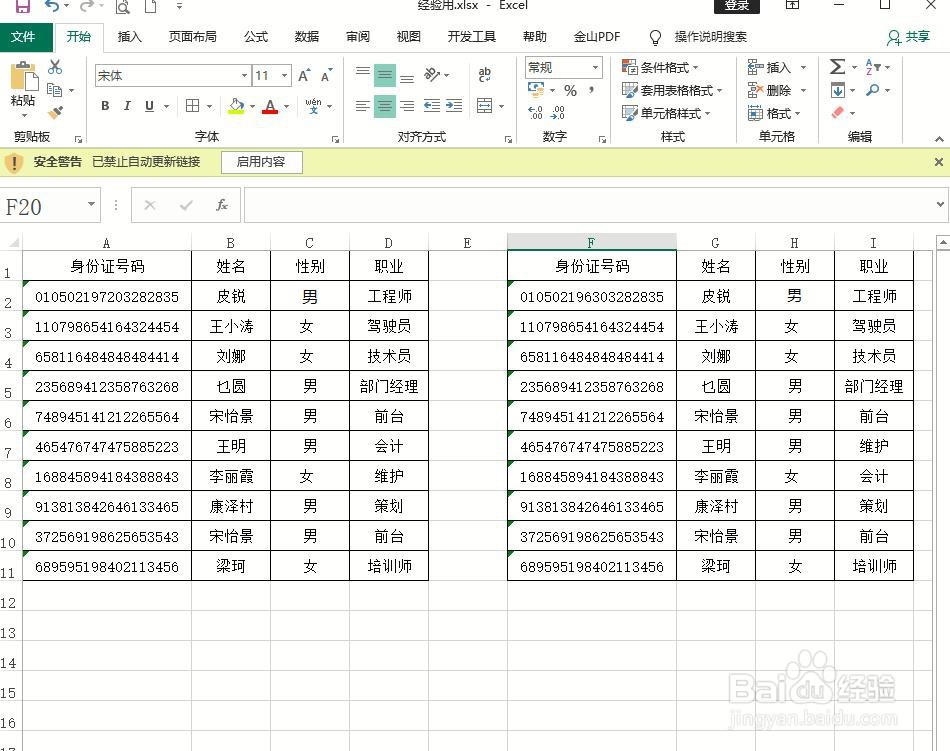
Task: Expand the formula bar chevron
Action: tap(940, 204)
